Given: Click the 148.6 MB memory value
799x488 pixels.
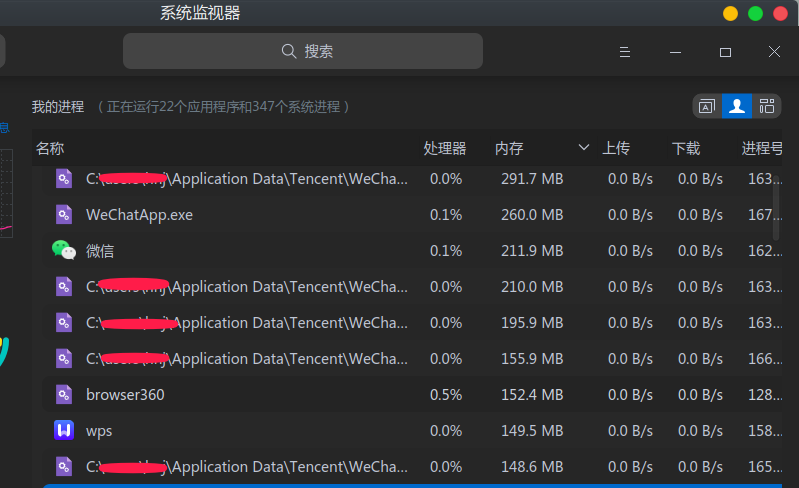Looking at the screenshot, I should (532, 467).
